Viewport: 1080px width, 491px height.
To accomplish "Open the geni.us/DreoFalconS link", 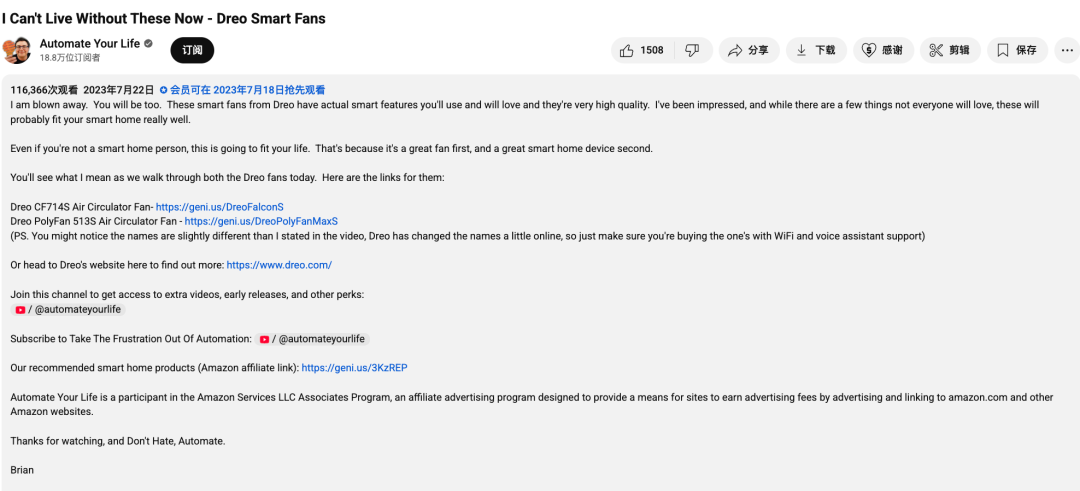I will click(220, 207).
